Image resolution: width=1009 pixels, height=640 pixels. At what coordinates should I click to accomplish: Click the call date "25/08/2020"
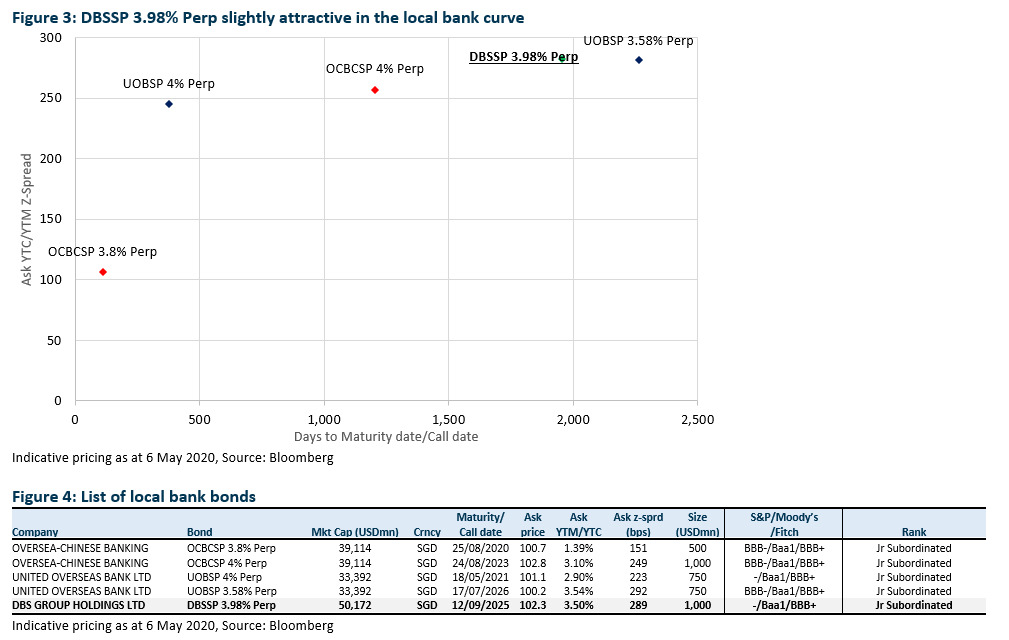point(480,548)
